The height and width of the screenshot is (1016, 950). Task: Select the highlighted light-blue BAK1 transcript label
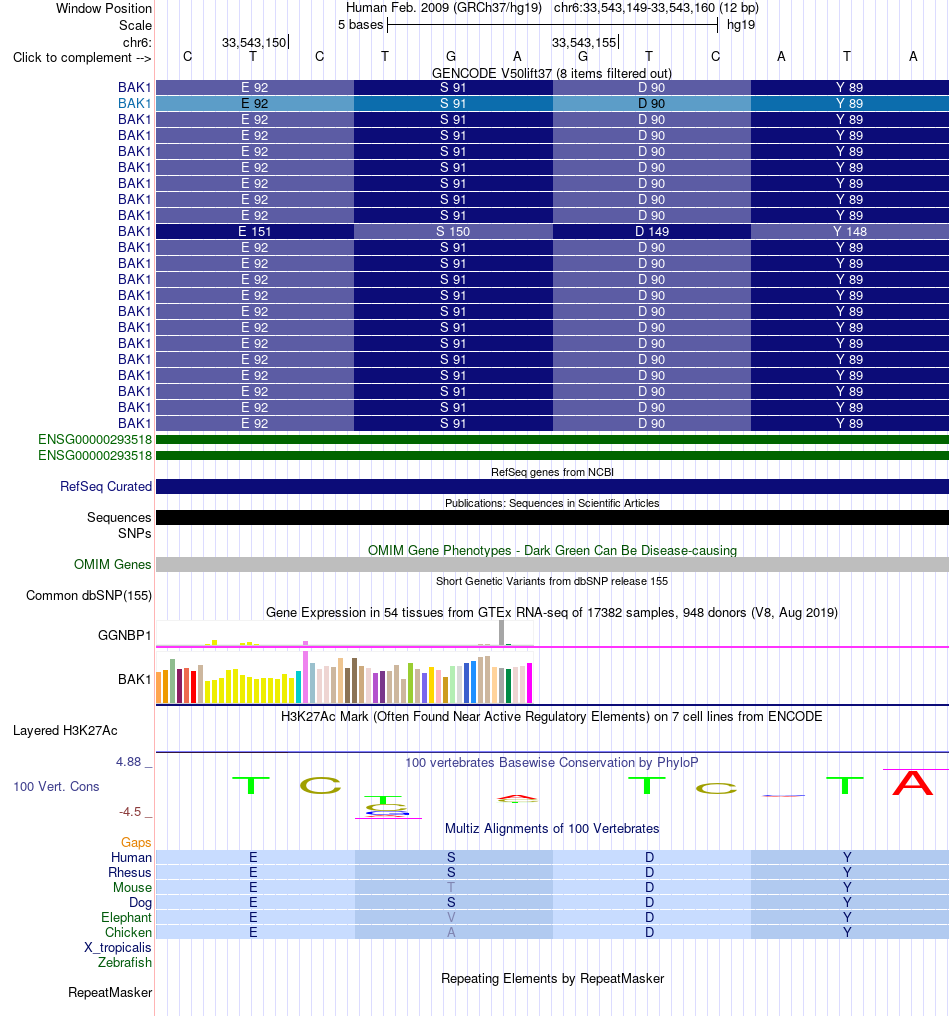pos(134,104)
